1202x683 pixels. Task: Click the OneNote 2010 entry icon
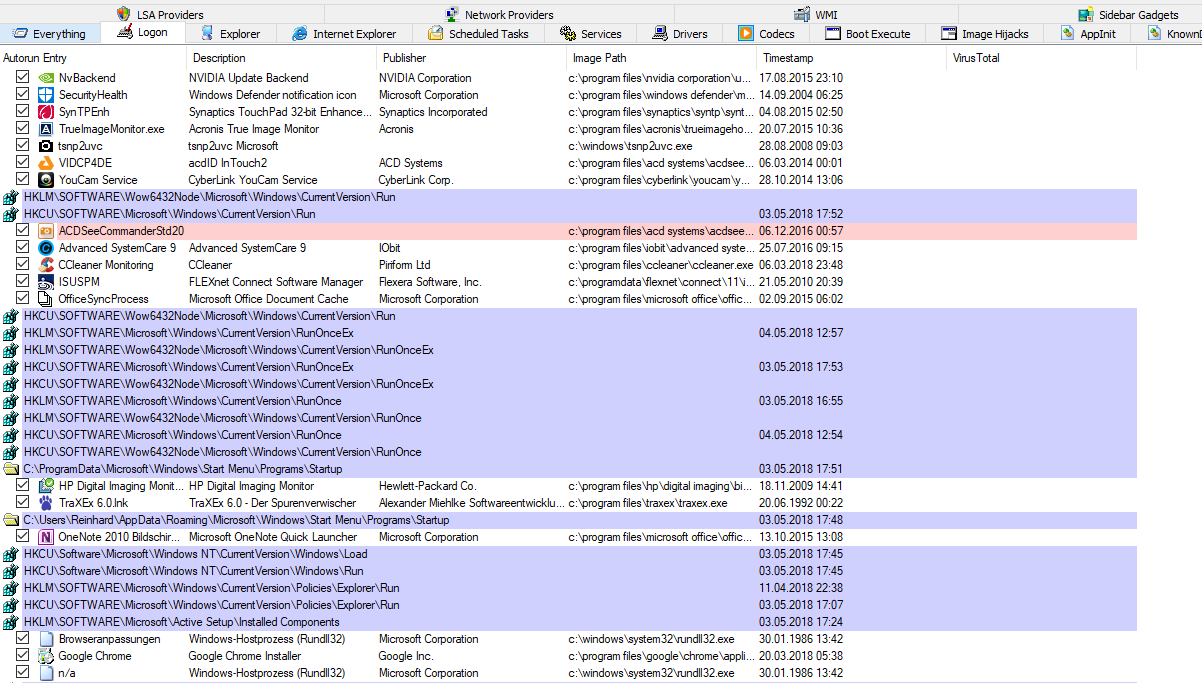pyautogui.click(x=46, y=537)
